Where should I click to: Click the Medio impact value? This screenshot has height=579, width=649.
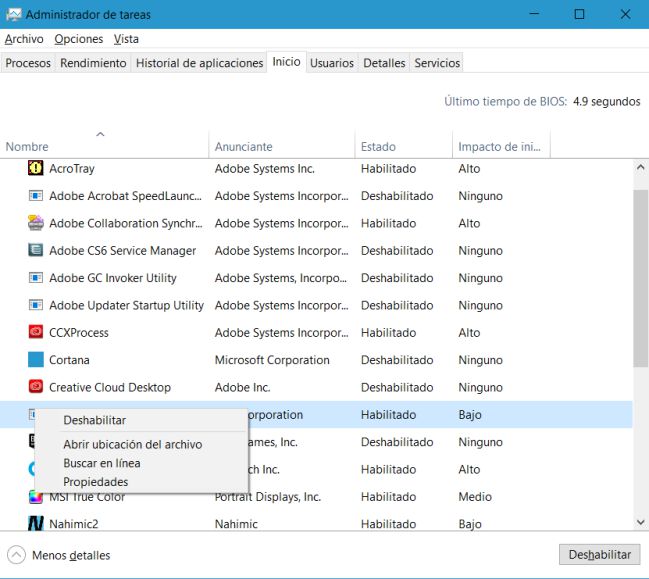point(475,497)
